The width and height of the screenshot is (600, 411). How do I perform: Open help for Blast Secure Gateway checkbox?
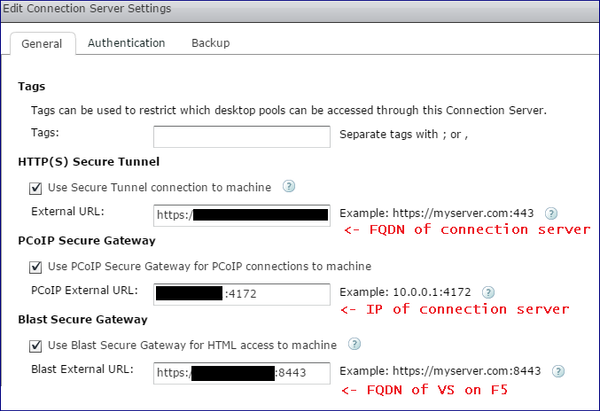tap(358, 345)
